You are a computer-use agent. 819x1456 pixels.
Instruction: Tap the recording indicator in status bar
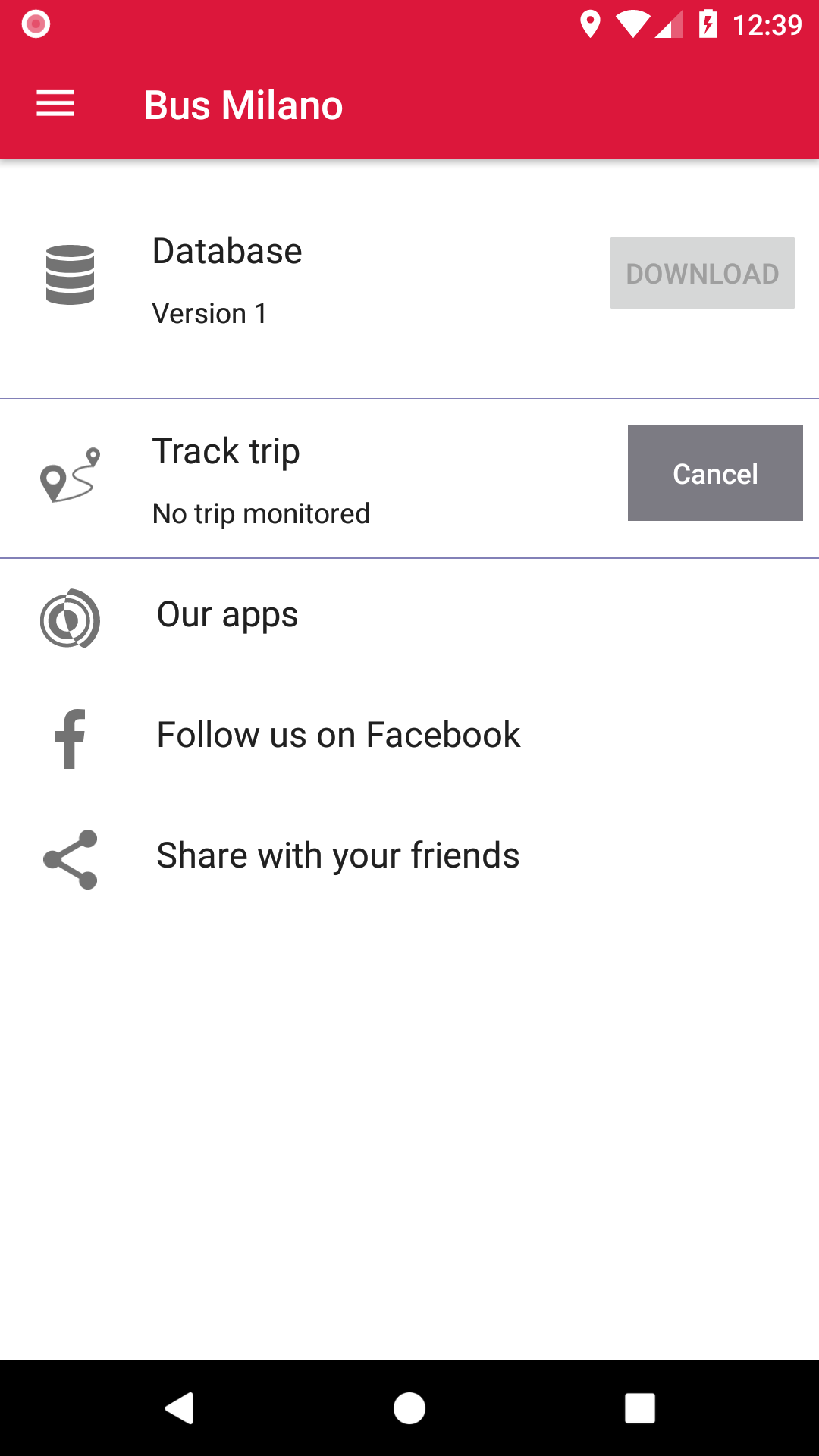pyautogui.click(x=36, y=24)
